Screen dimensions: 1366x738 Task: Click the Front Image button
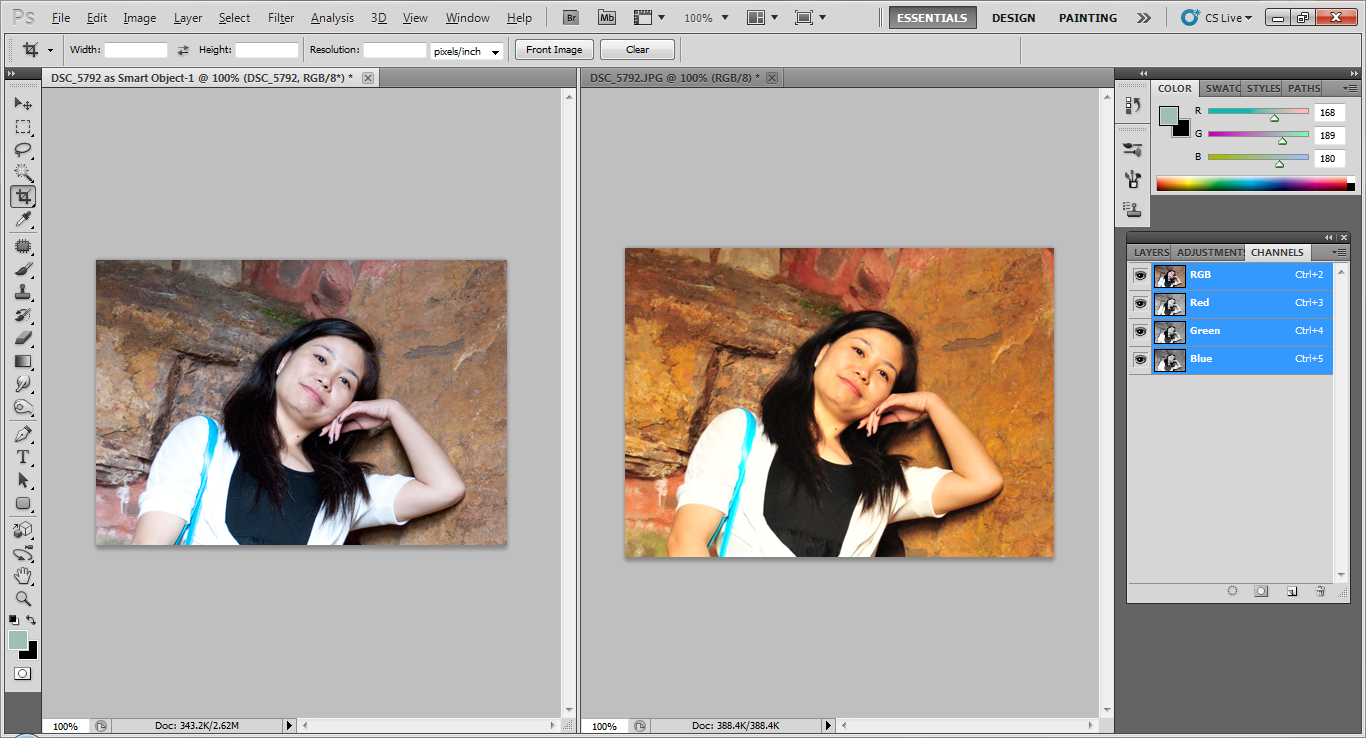[554, 50]
